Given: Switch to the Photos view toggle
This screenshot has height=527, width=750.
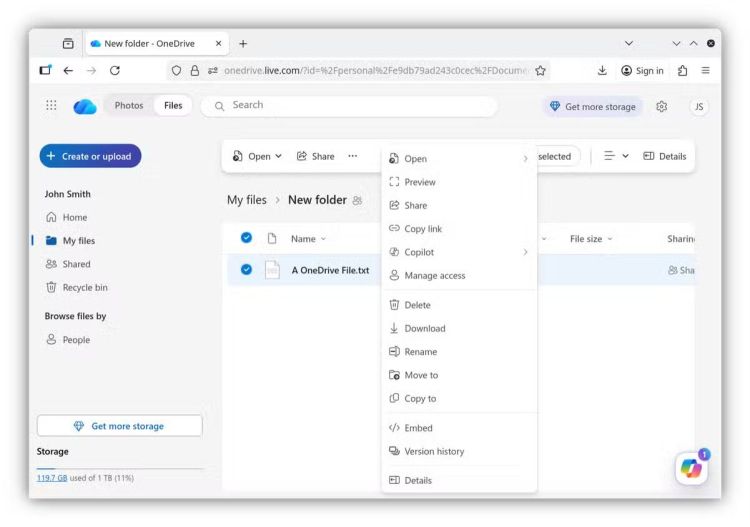Looking at the screenshot, I should (x=128, y=106).
